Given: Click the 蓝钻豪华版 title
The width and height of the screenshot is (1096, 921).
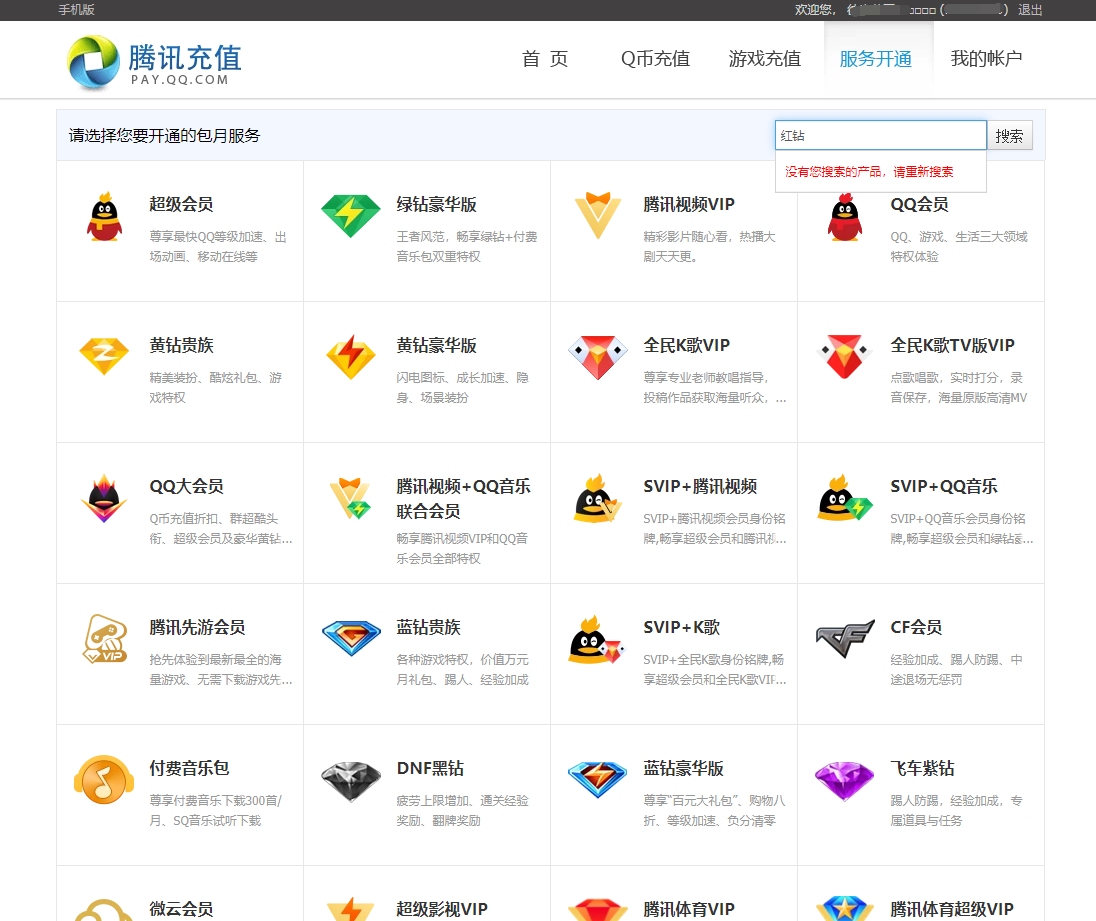Looking at the screenshot, I should point(683,769).
